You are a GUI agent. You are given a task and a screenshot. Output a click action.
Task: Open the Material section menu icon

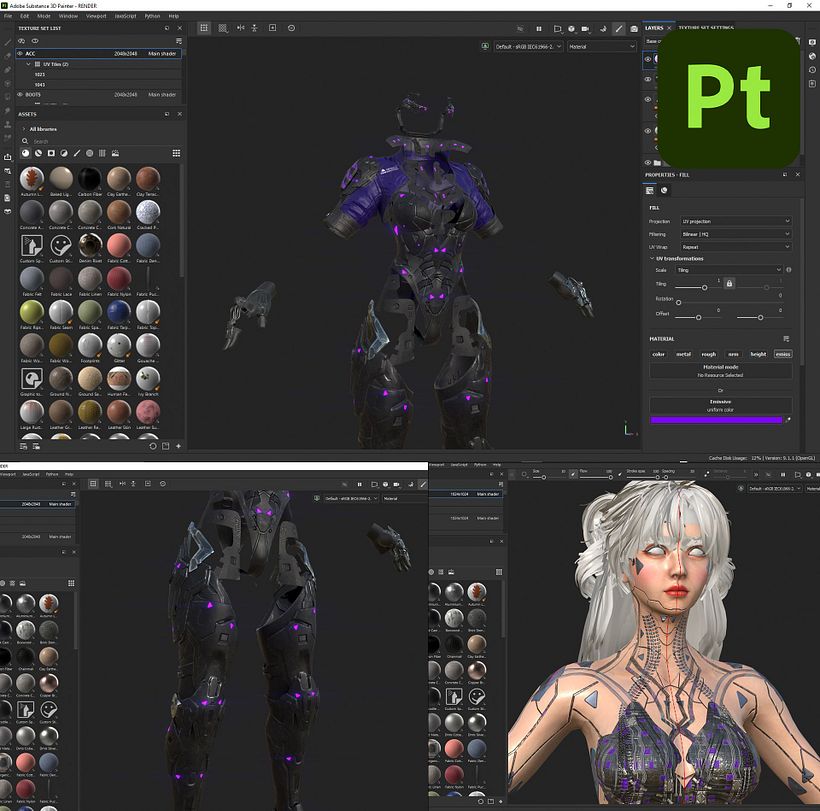(x=786, y=339)
